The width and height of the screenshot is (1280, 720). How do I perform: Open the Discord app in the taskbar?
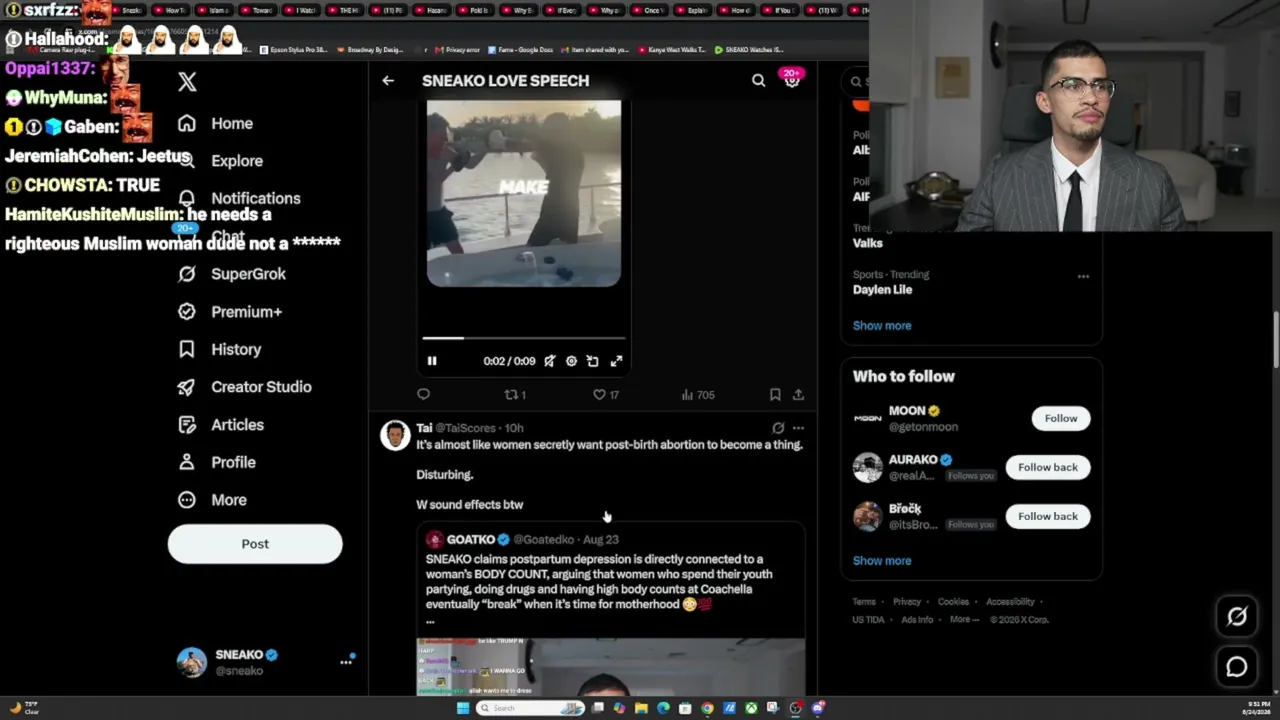(818, 708)
